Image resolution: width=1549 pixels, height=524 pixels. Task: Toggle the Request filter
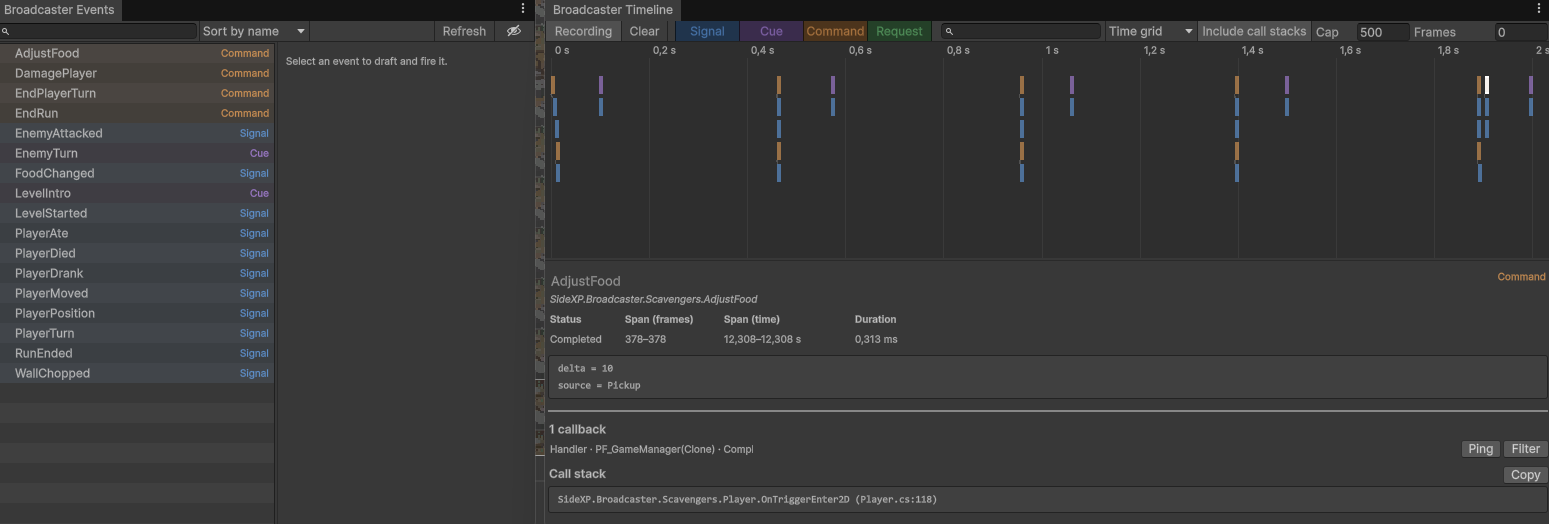tap(899, 31)
